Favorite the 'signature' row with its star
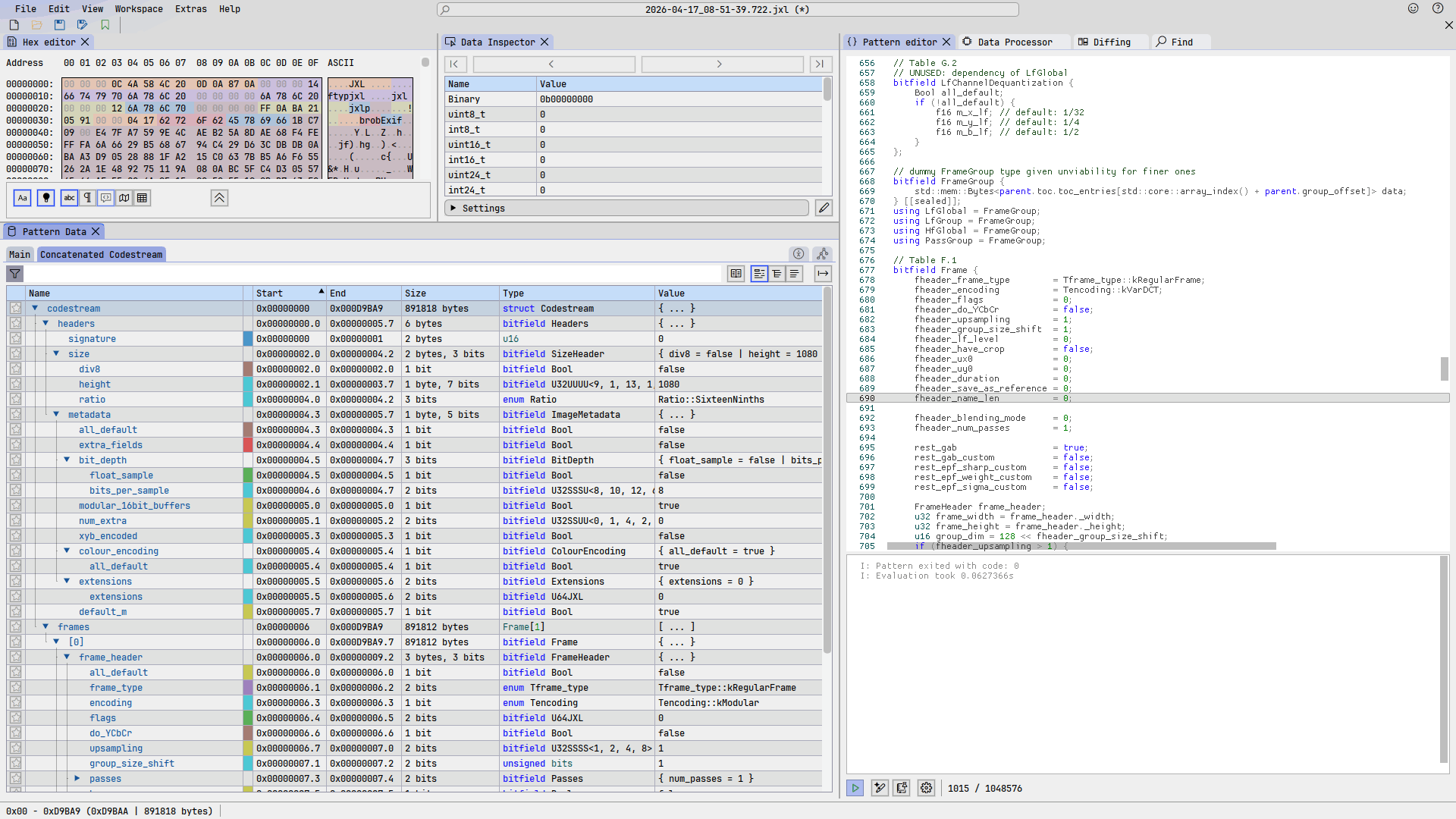The image size is (1456, 819). pyautogui.click(x=15, y=339)
